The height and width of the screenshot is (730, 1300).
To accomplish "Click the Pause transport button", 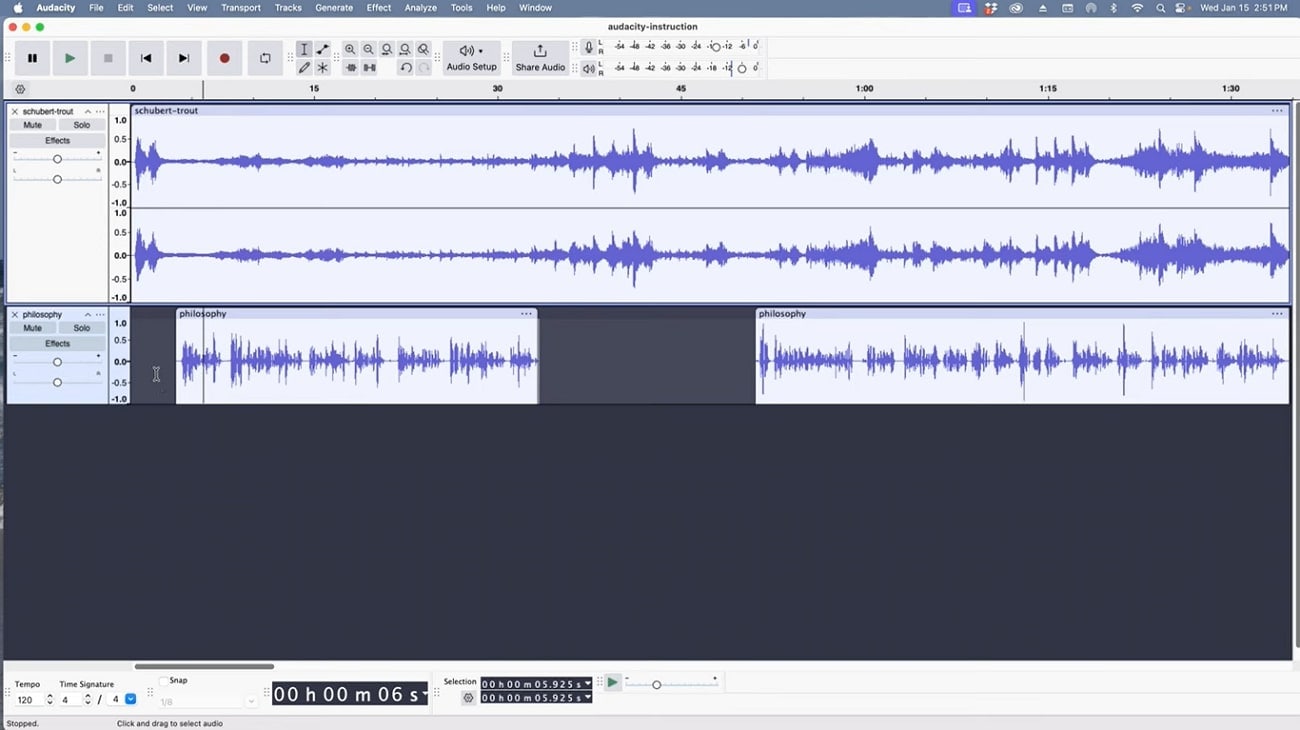I will pos(32,58).
